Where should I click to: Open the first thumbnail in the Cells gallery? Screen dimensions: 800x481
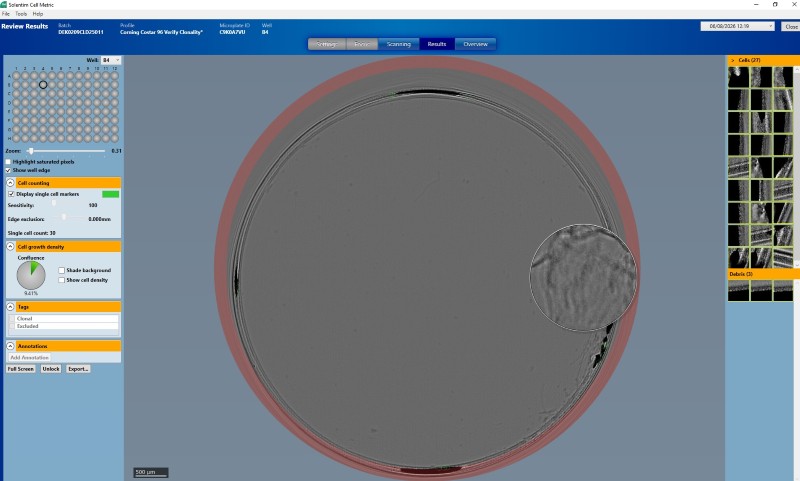[738, 77]
